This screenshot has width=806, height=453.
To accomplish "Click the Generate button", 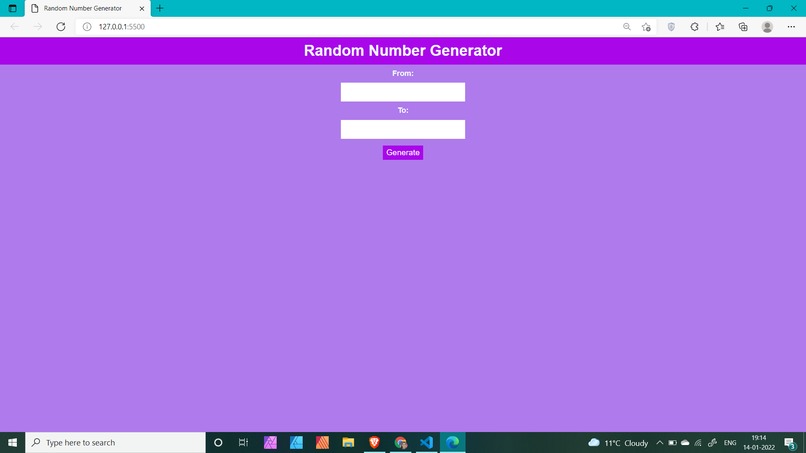I will pyautogui.click(x=402, y=153).
